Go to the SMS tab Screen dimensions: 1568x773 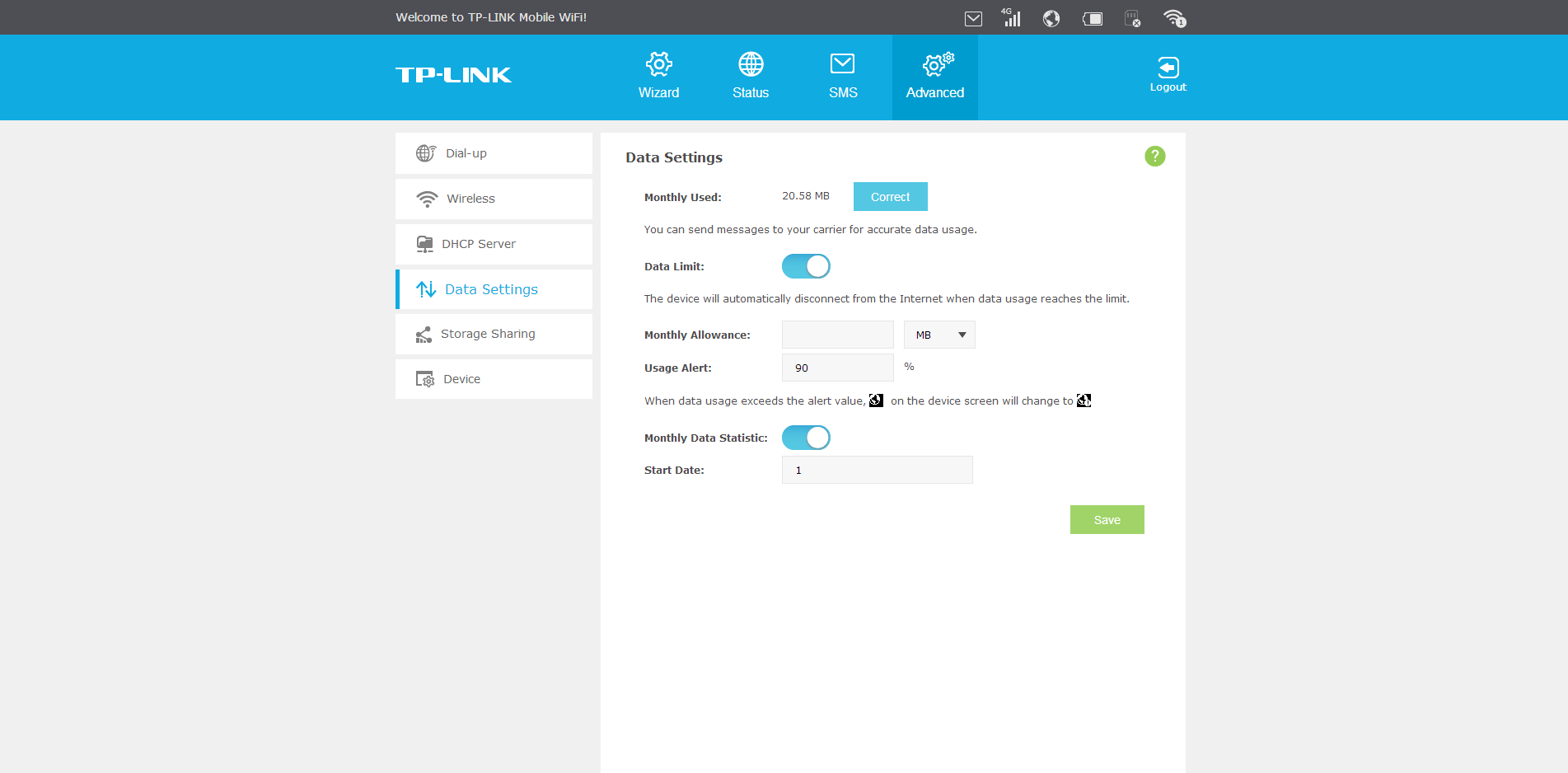tap(843, 76)
